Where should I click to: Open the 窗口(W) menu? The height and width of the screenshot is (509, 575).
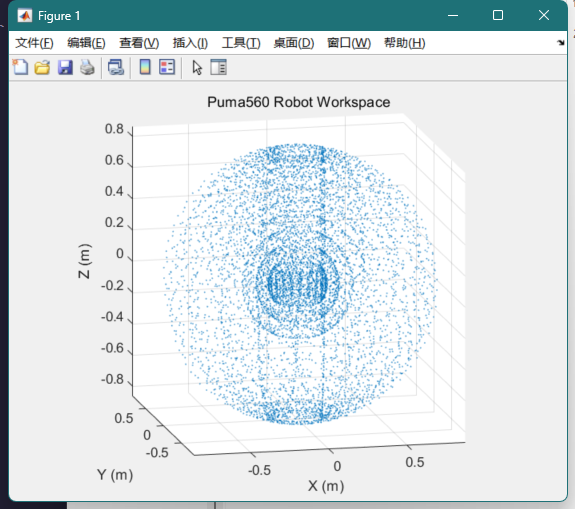pyautogui.click(x=349, y=43)
